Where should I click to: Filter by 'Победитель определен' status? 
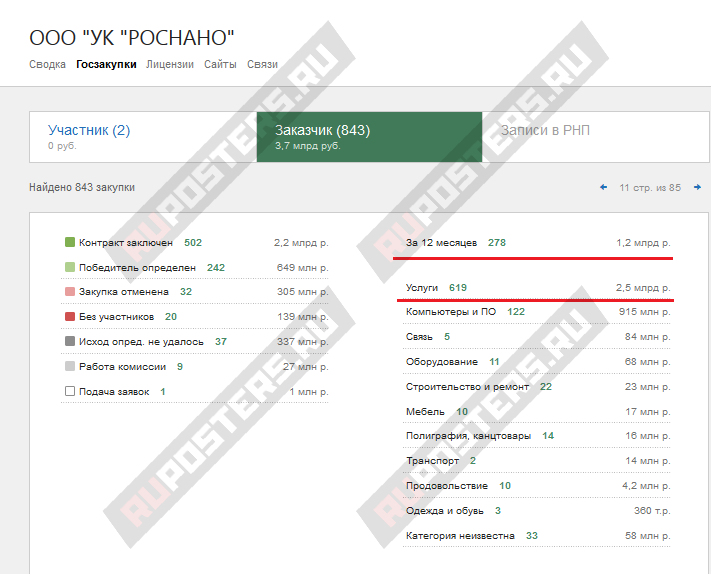click(x=137, y=268)
